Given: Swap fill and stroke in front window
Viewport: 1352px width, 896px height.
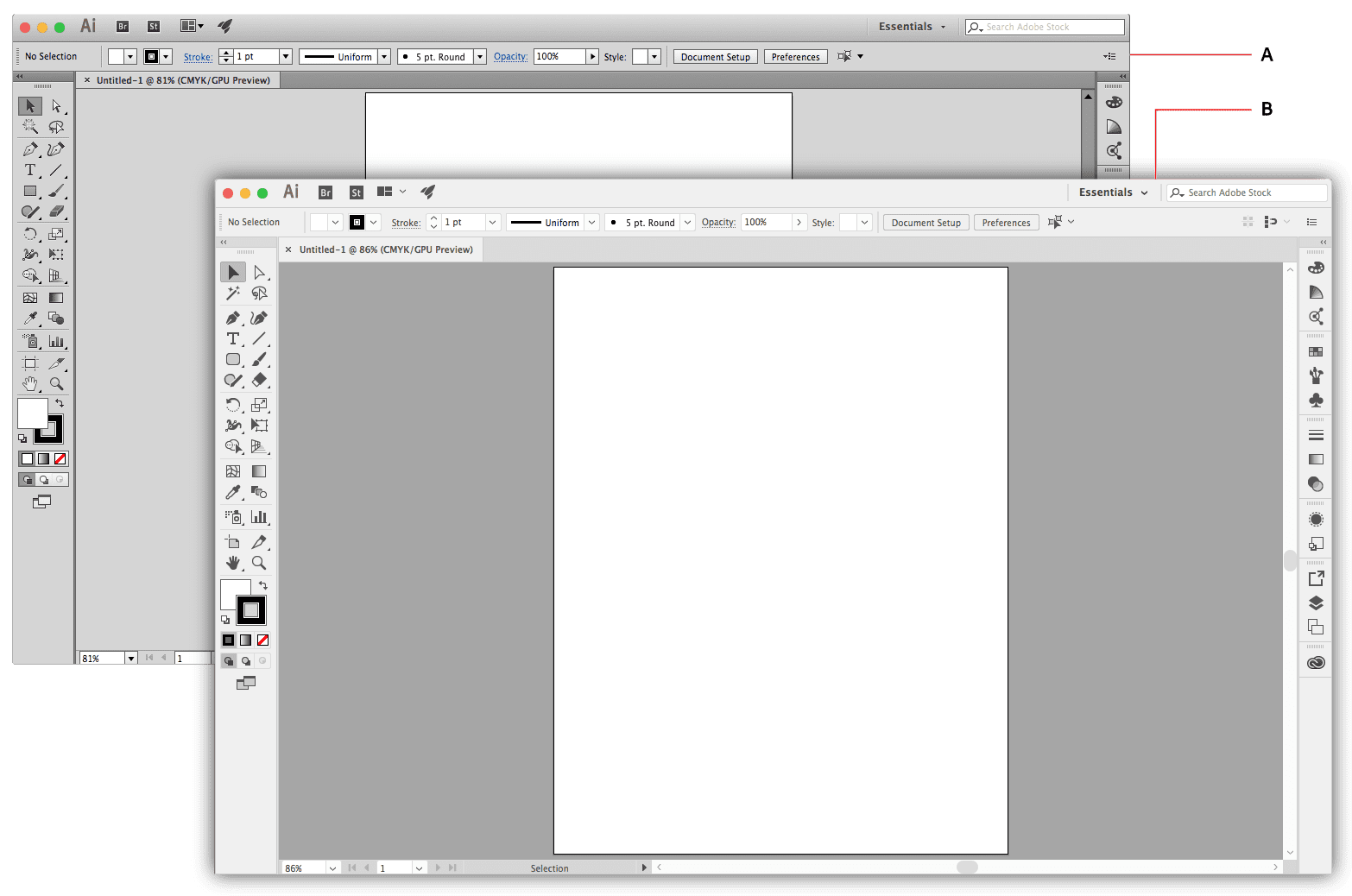Looking at the screenshot, I should pos(263,585).
